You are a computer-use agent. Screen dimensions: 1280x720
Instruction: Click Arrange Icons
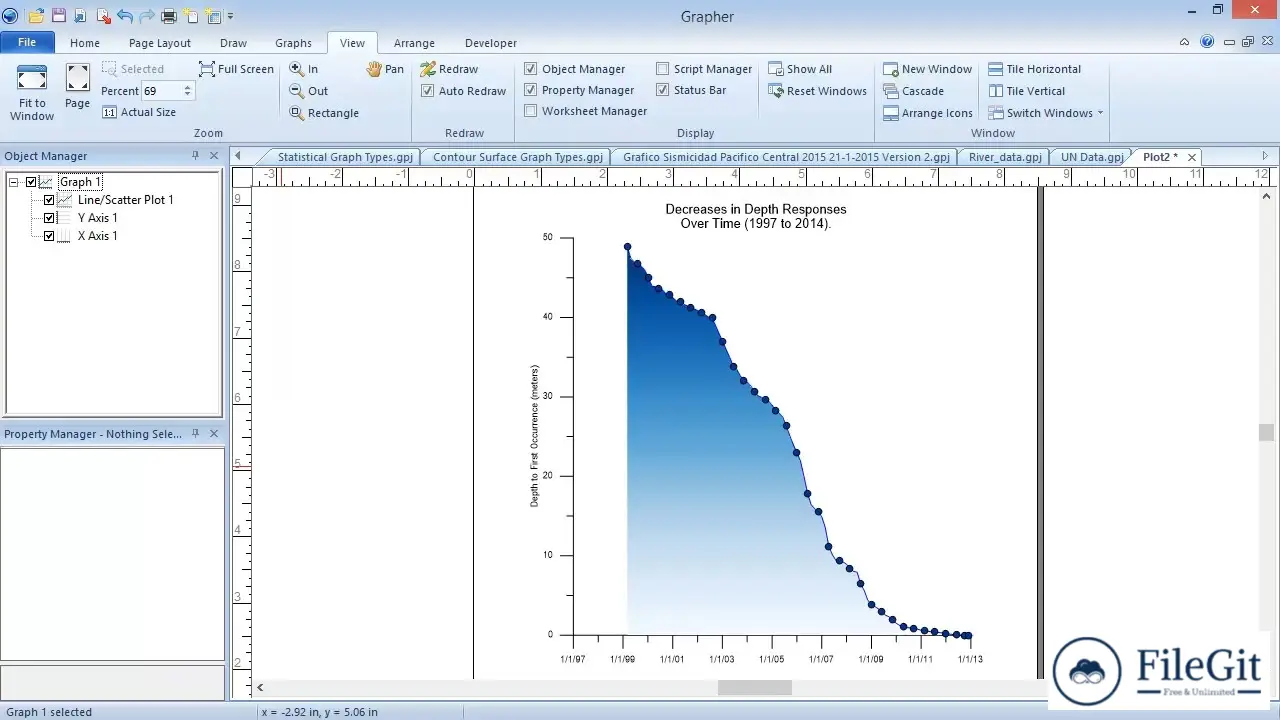click(x=927, y=113)
